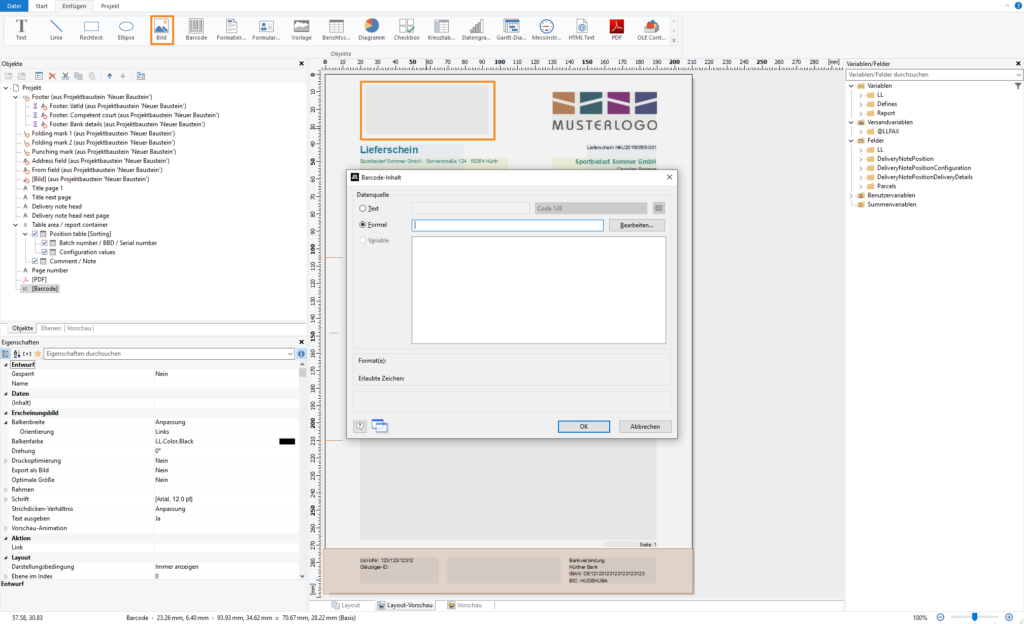Click the black Balkenfarbe color swatch
The width and height of the screenshot is (1024, 624).
pyautogui.click(x=287, y=441)
